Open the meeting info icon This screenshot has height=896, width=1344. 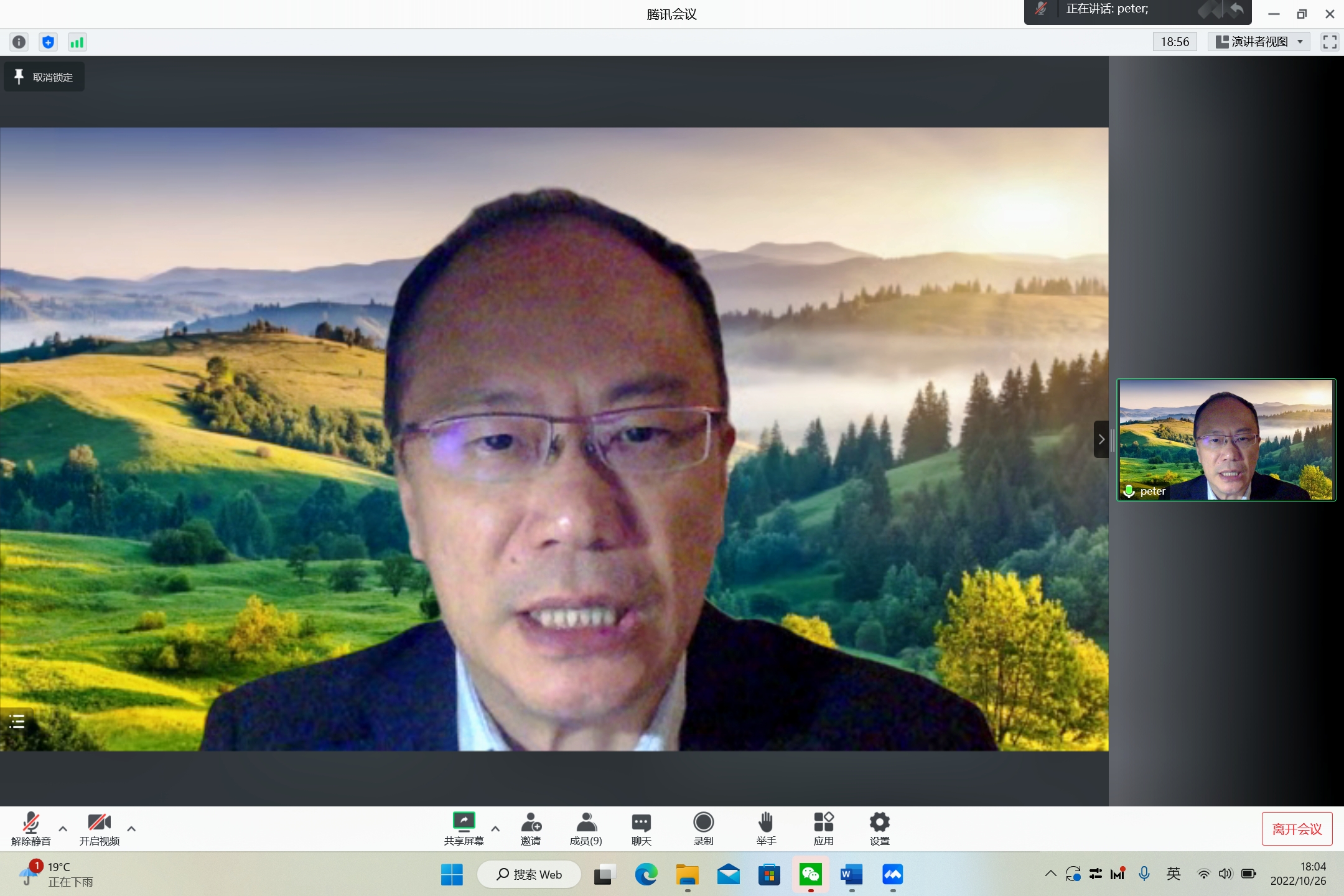[x=19, y=42]
